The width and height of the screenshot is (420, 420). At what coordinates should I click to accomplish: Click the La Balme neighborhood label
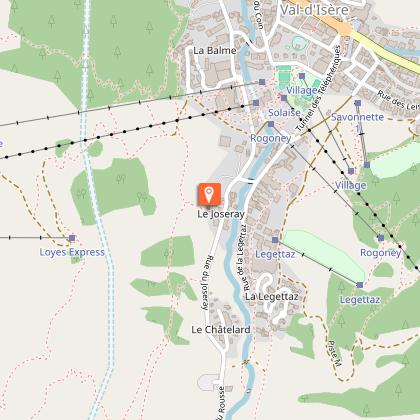(x=215, y=51)
